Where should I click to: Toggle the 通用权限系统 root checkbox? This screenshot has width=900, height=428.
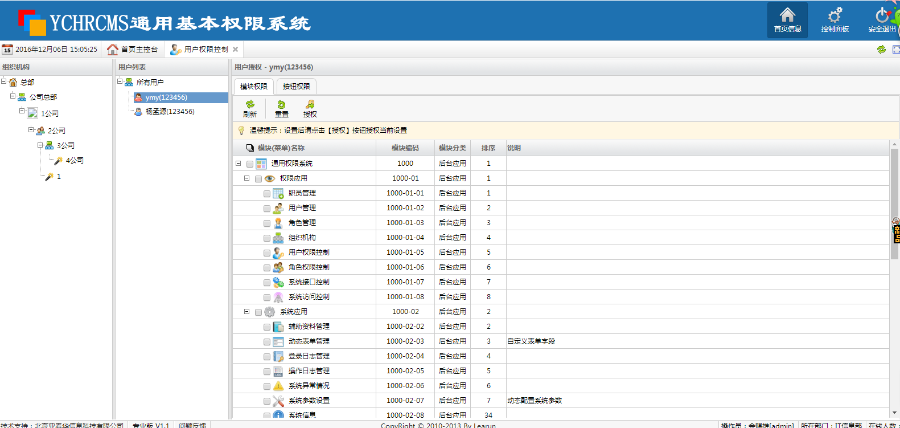249,164
